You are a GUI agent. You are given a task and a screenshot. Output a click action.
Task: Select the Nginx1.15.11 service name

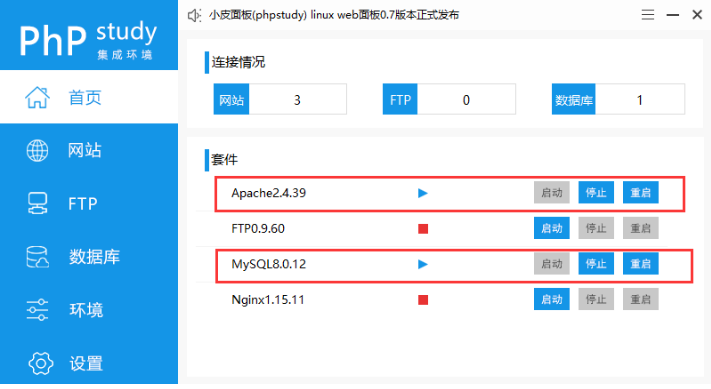click(x=268, y=300)
